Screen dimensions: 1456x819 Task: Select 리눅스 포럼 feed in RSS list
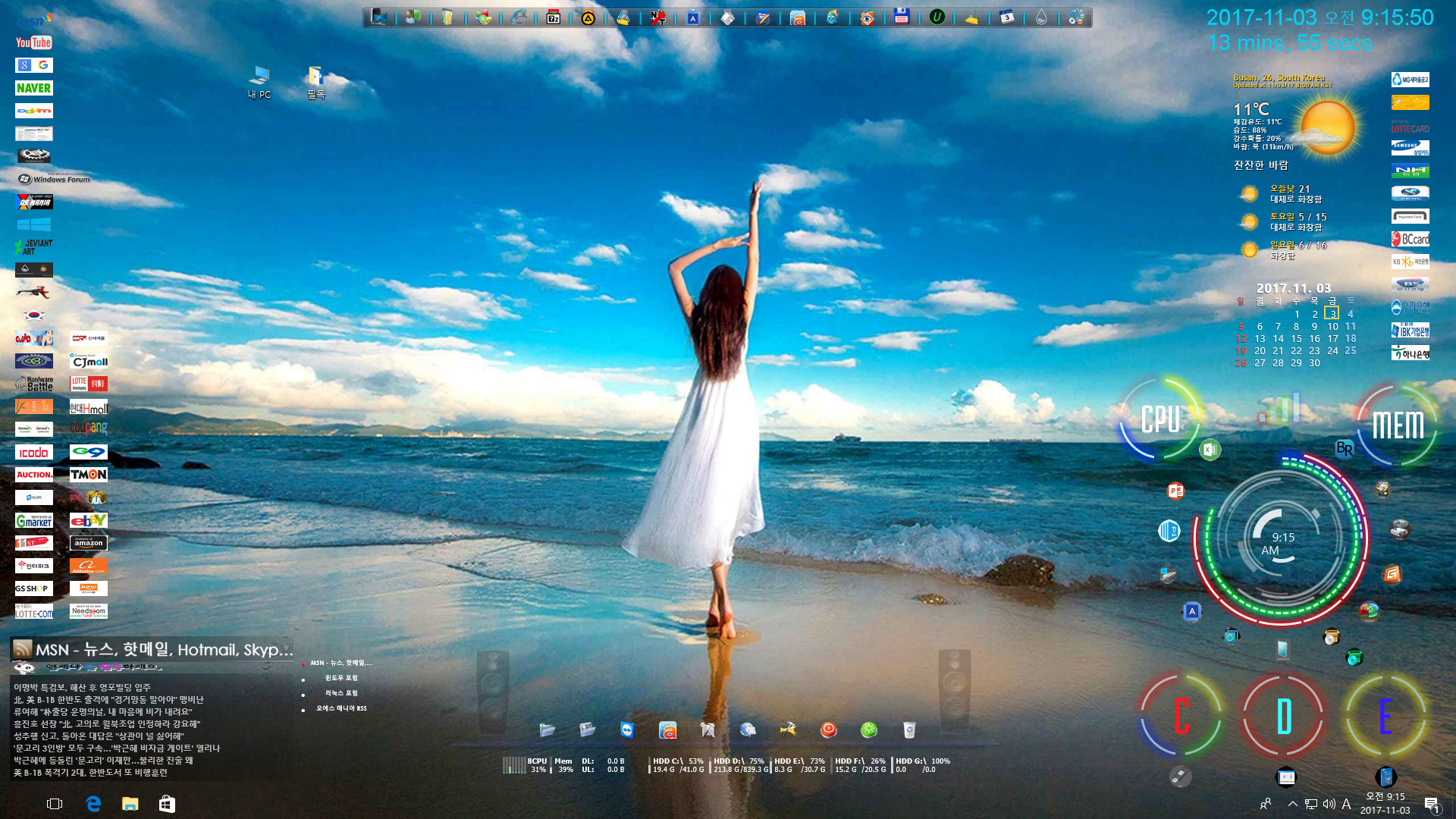(x=341, y=693)
